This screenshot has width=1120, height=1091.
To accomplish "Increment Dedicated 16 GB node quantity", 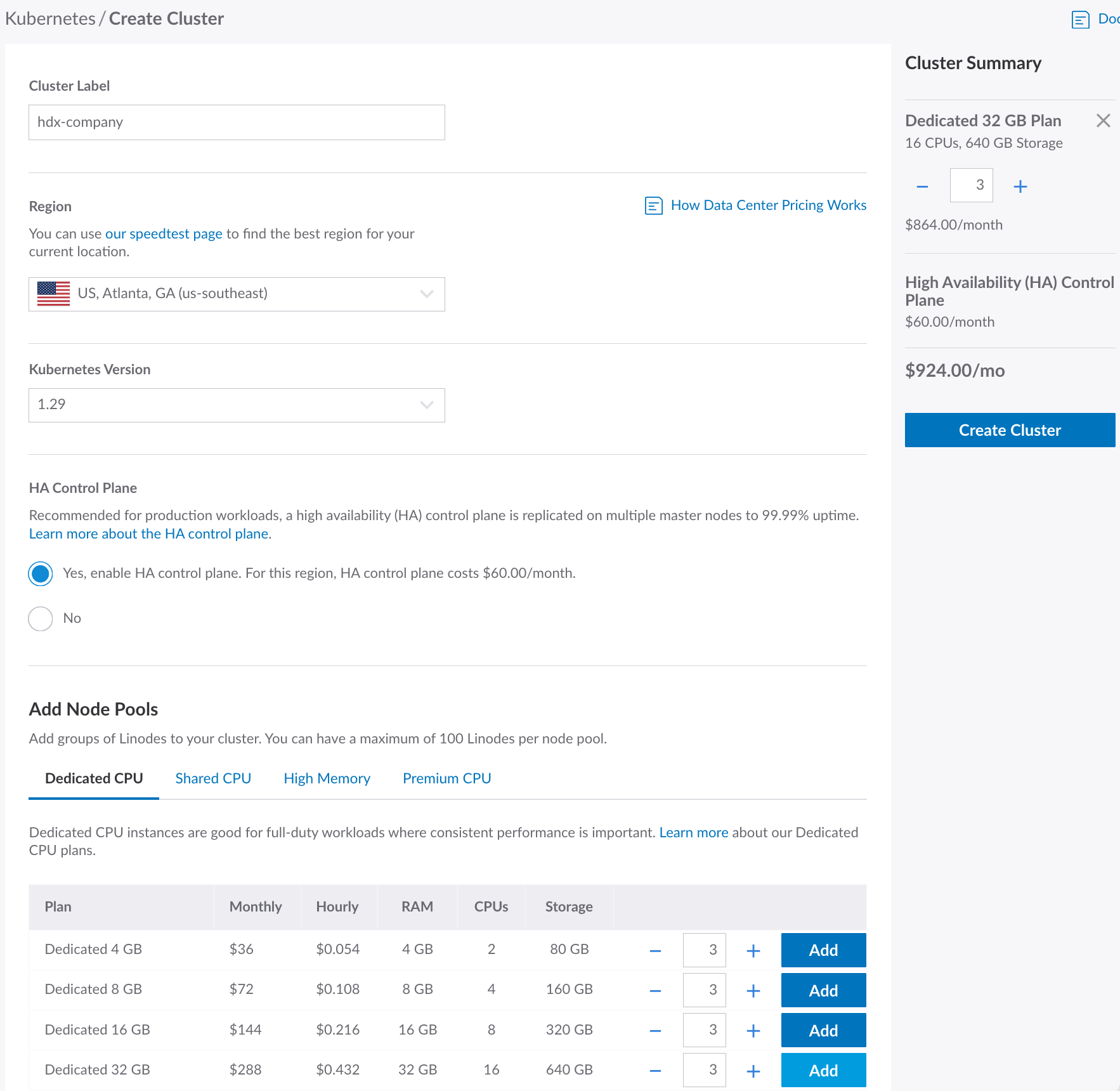I will 753,1031.
